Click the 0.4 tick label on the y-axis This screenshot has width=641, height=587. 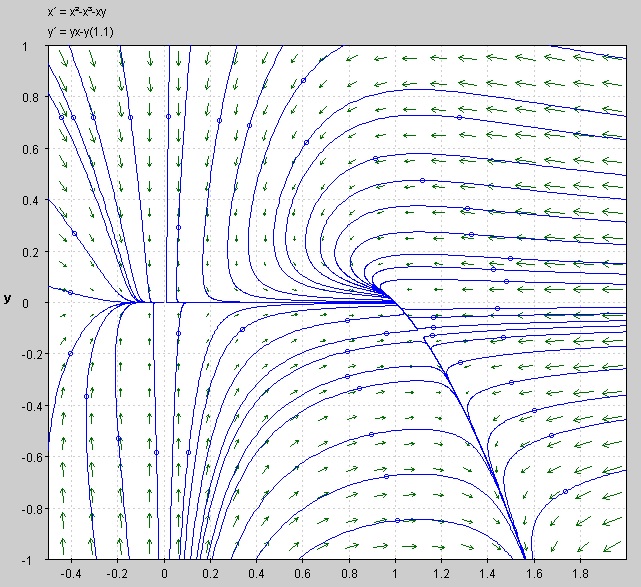pyautogui.click(x=32, y=200)
